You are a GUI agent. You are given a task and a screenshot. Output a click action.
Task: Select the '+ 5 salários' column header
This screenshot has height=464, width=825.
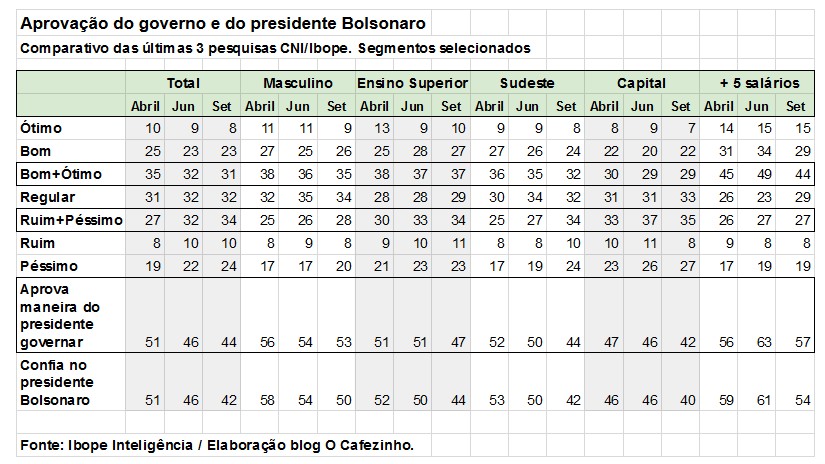[757, 83]
